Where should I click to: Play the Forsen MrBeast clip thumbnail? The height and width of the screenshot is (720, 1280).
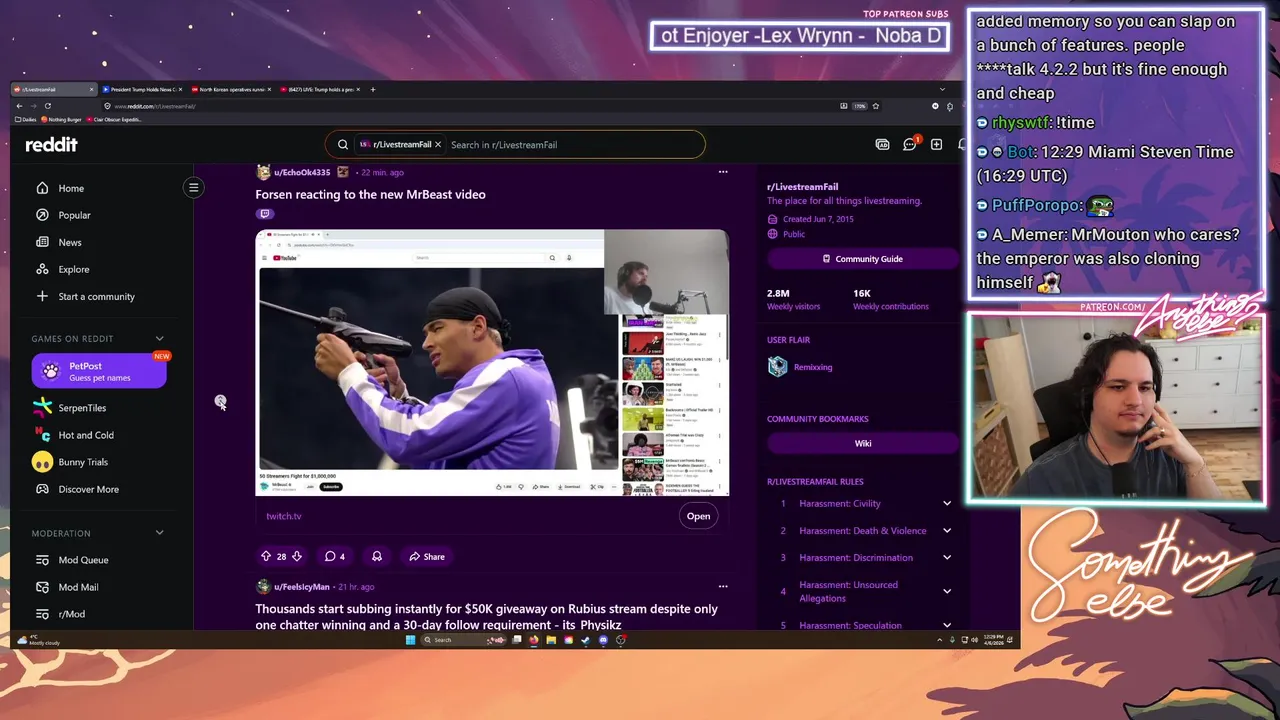click(492, 363)
